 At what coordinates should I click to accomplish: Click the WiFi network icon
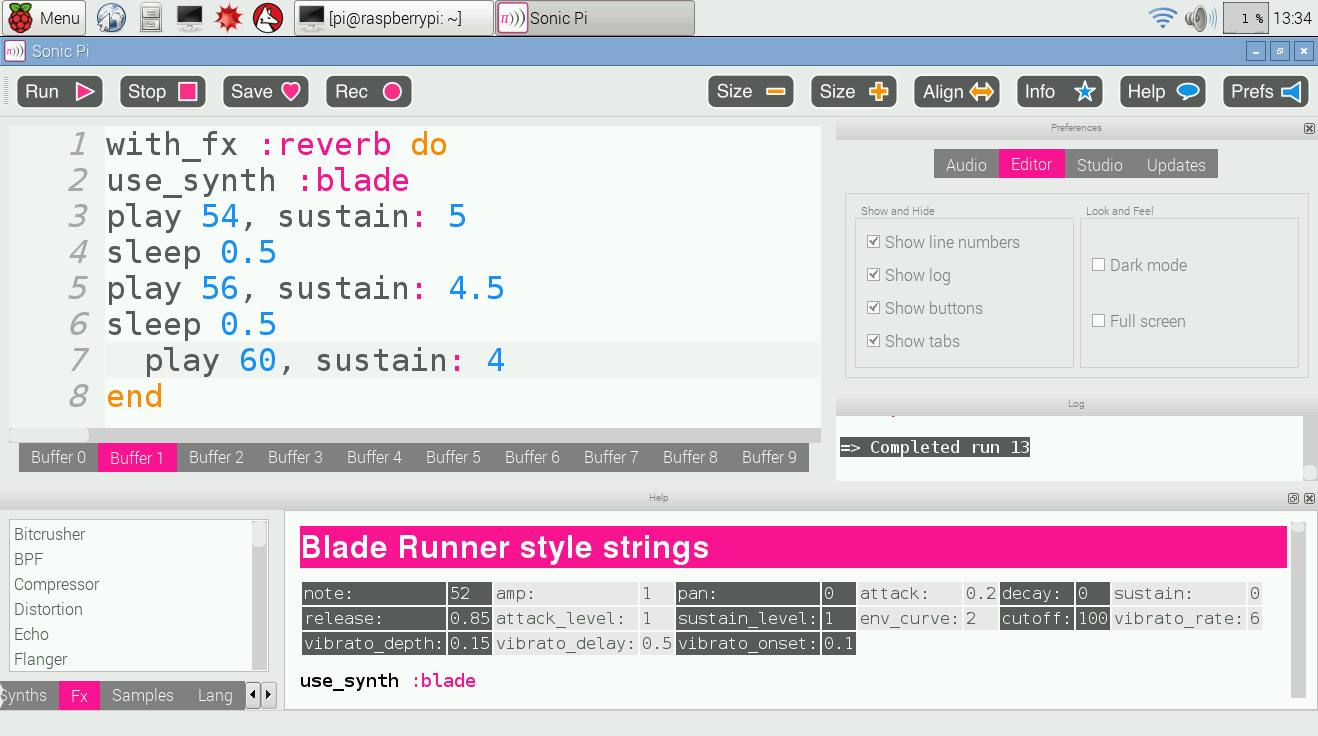(1162, 17)
